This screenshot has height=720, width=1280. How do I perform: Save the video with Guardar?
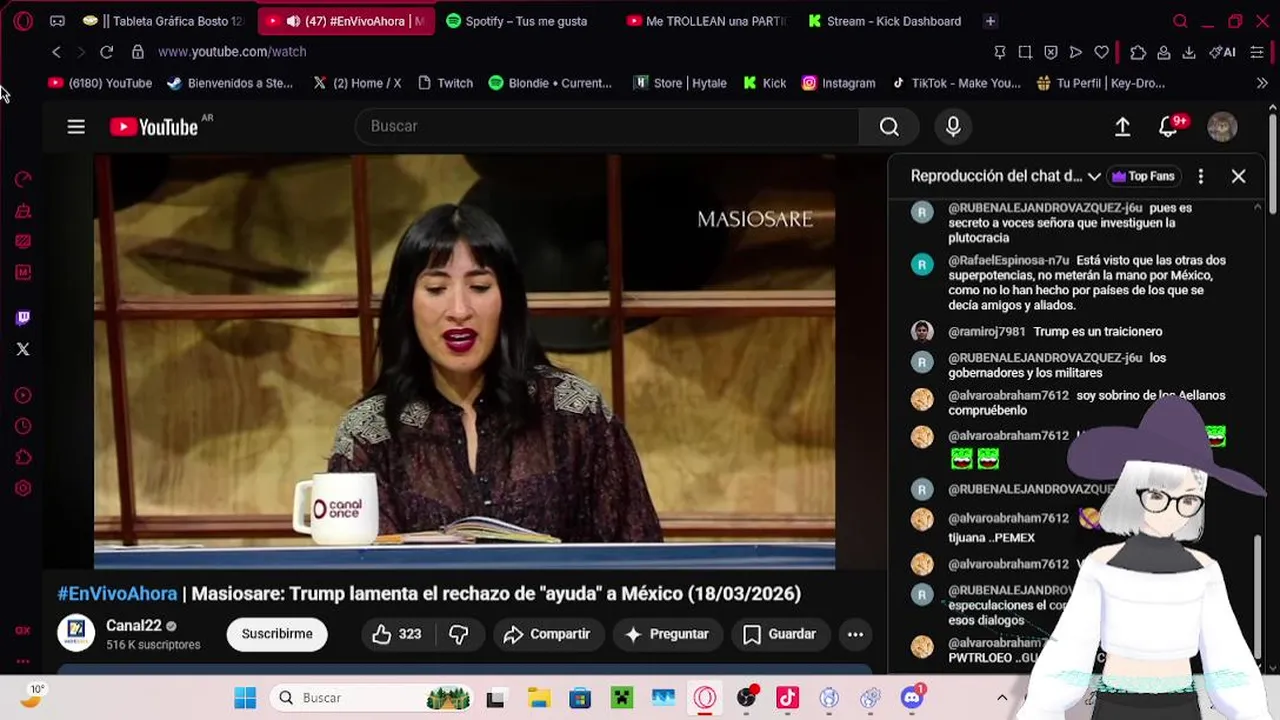click(x=780, y=634)
